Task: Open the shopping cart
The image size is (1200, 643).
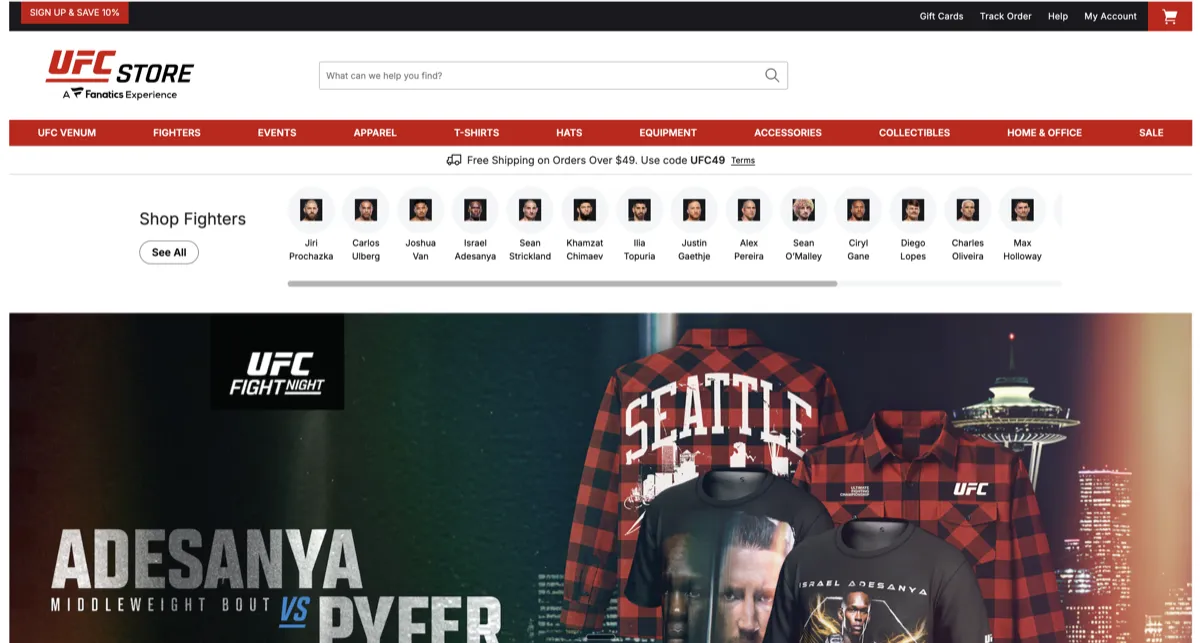Action: point(1168,16)
